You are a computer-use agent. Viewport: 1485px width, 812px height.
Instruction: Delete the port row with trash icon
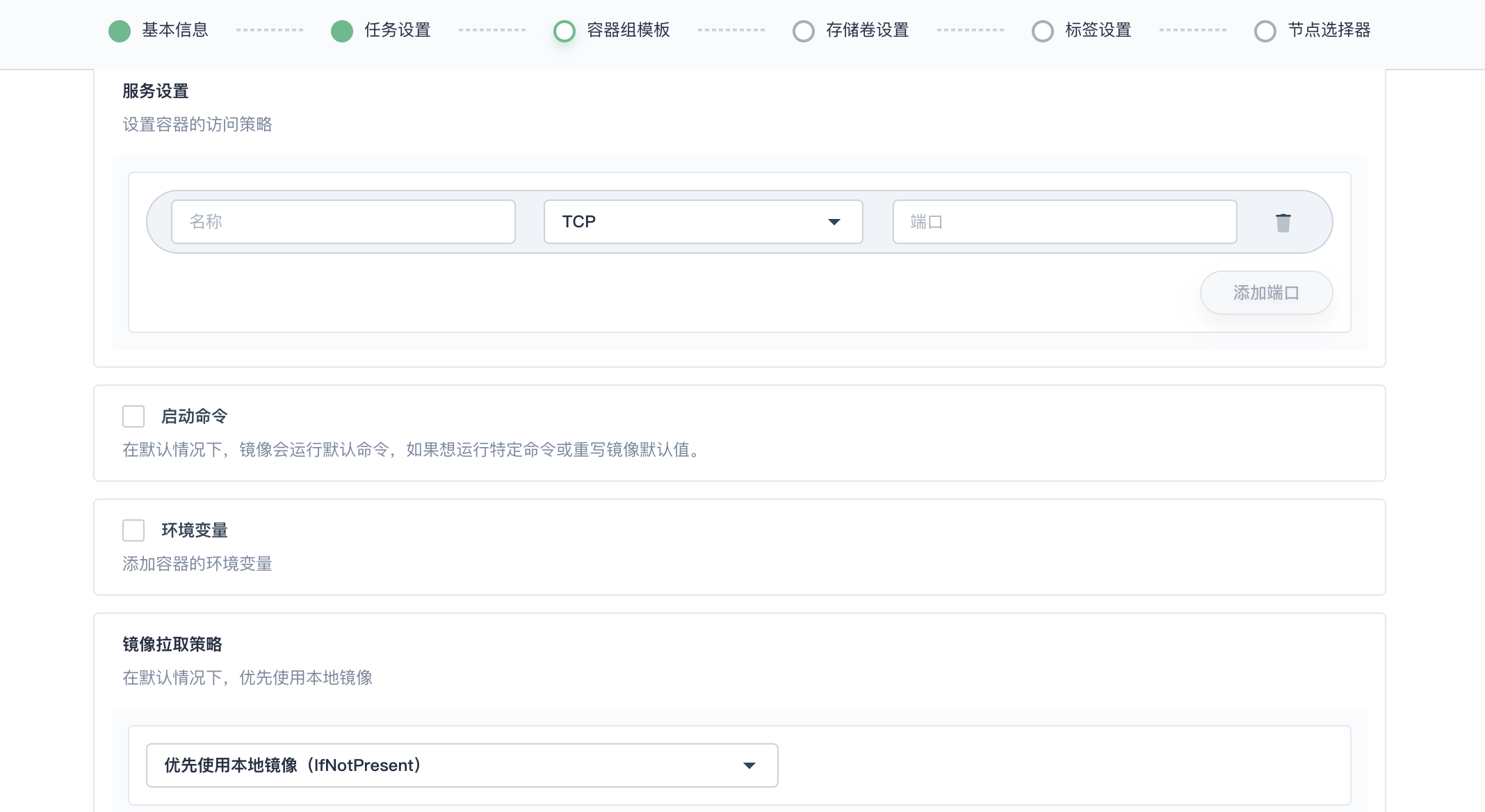tap(1283, 222)
